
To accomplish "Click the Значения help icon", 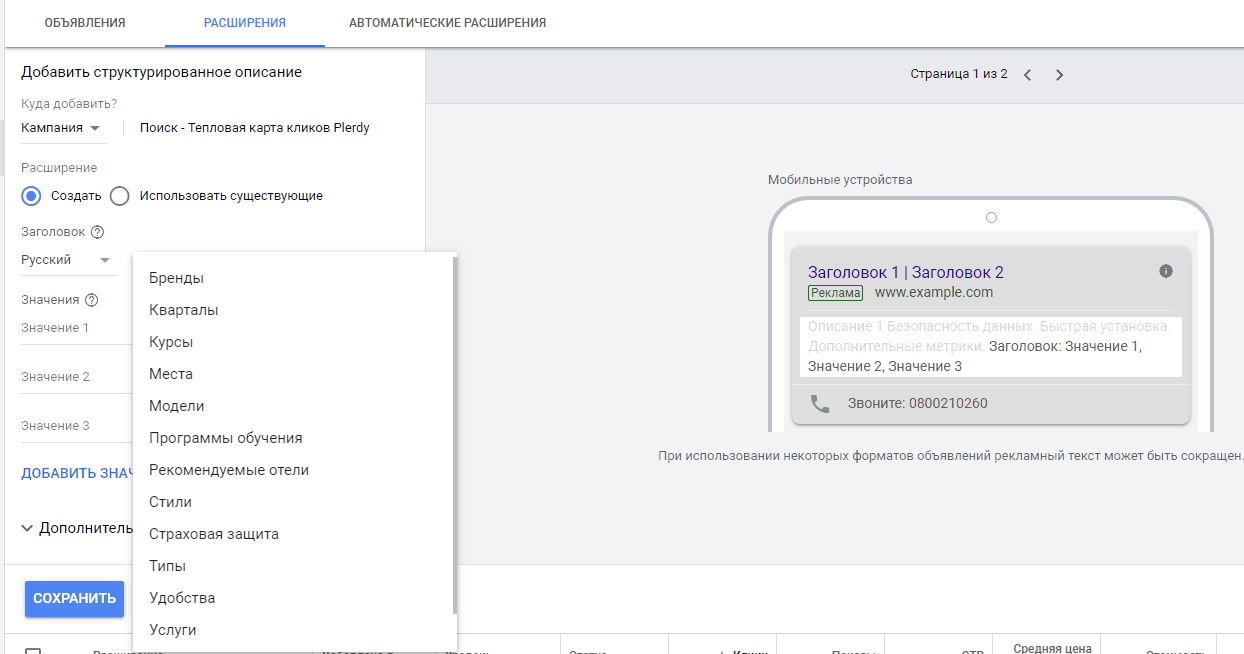I will tap(89, 298).
